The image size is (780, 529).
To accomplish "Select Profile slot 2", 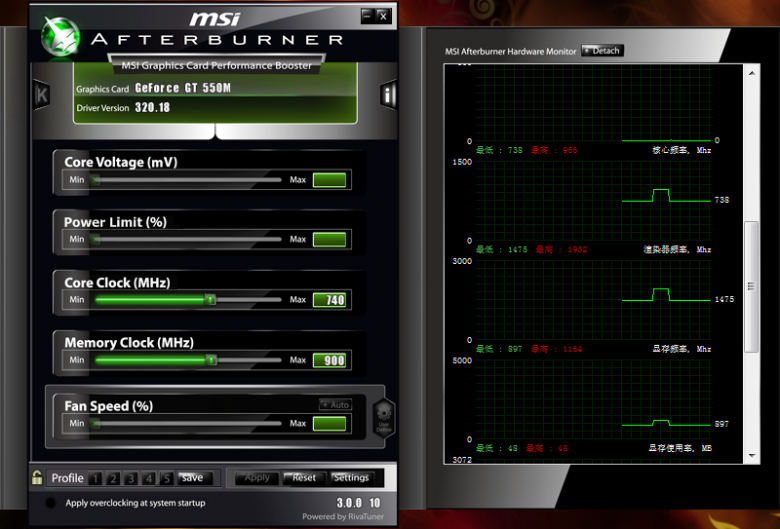I will click(x=113, y=478).
